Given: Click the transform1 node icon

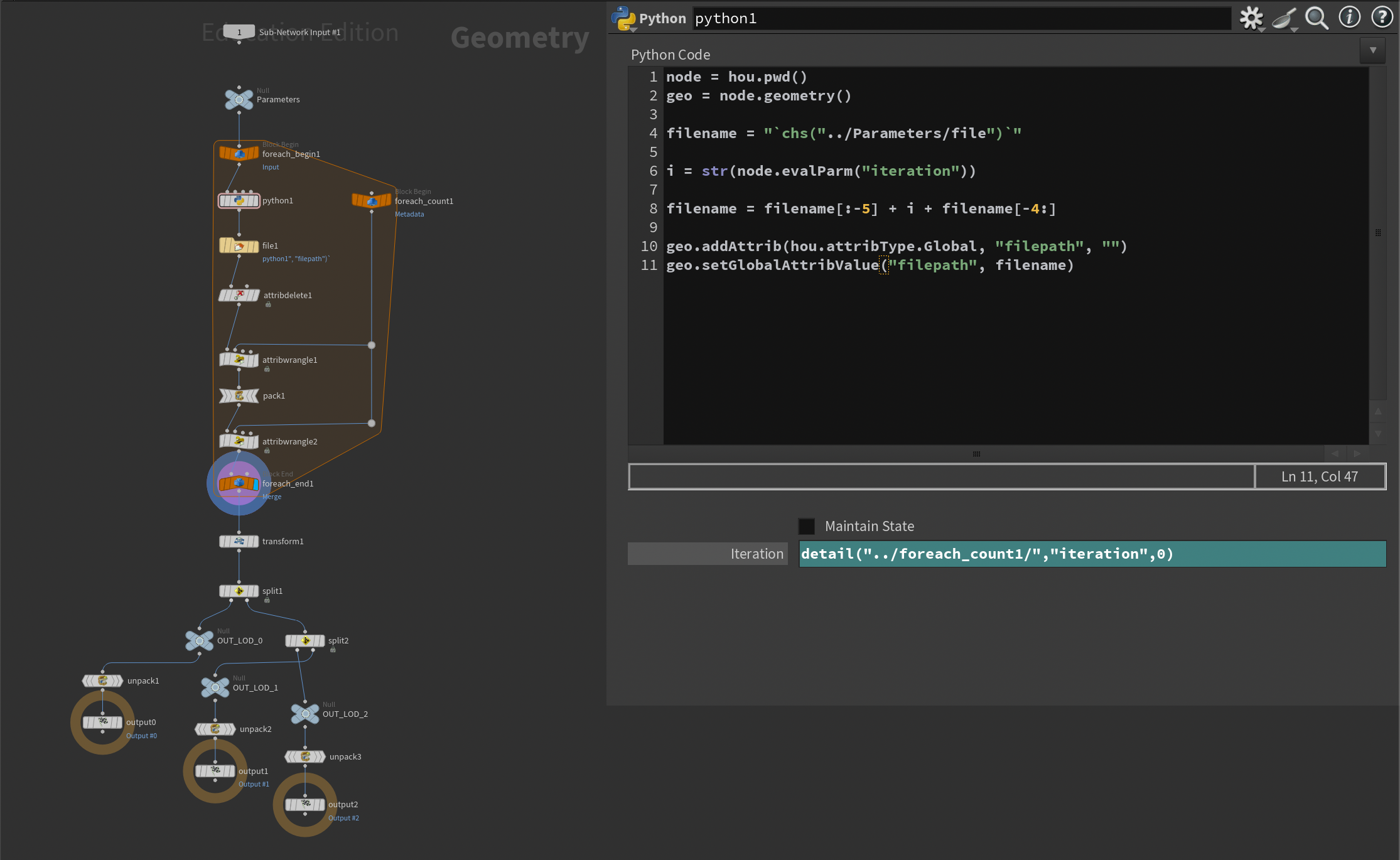Looking at the screenshot, I should (x=239, y=541).
